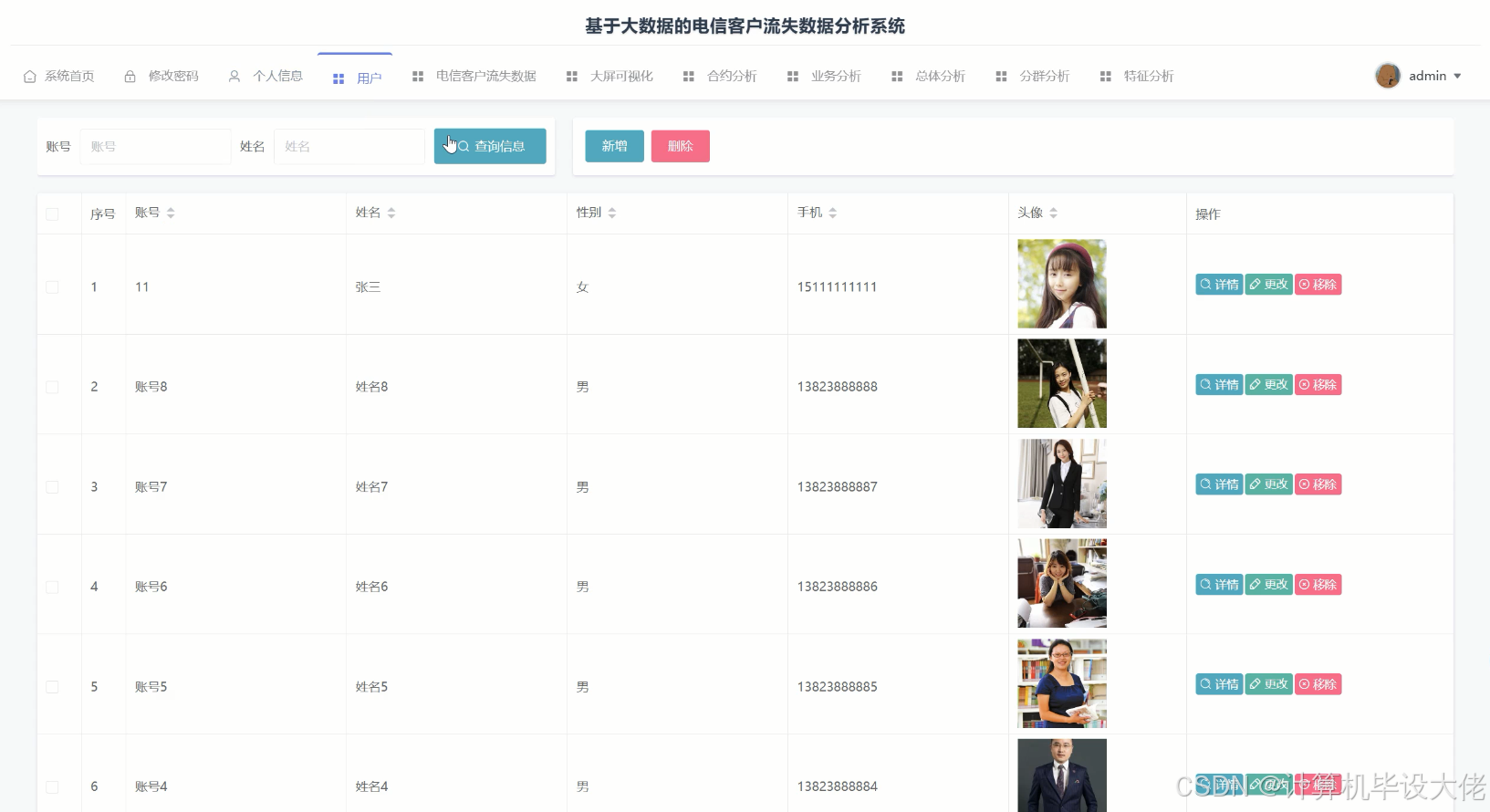Screen dimensions: 1490x812
Task: Open 业务分析 menu item
Action: pos(824,77)
